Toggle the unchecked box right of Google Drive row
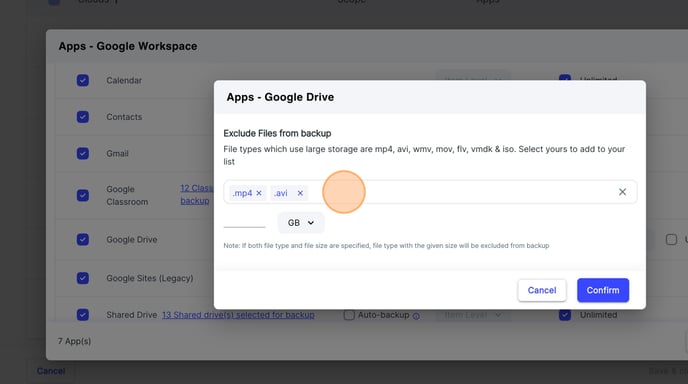Viewport: 688px width, 384px height. pyautogui.click(x=671, y=240)
